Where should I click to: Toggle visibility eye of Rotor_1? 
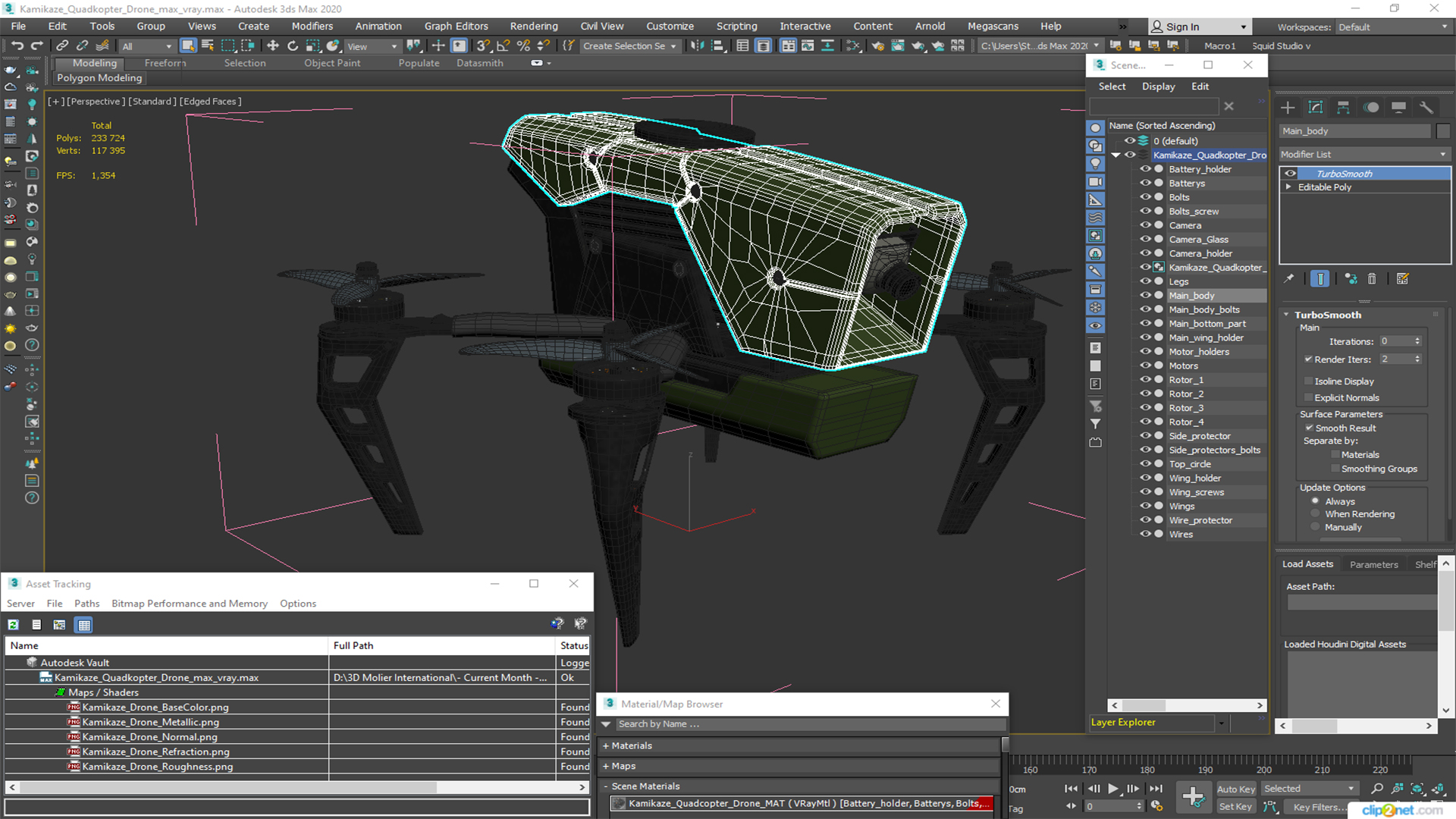(x=1145, y=380)
